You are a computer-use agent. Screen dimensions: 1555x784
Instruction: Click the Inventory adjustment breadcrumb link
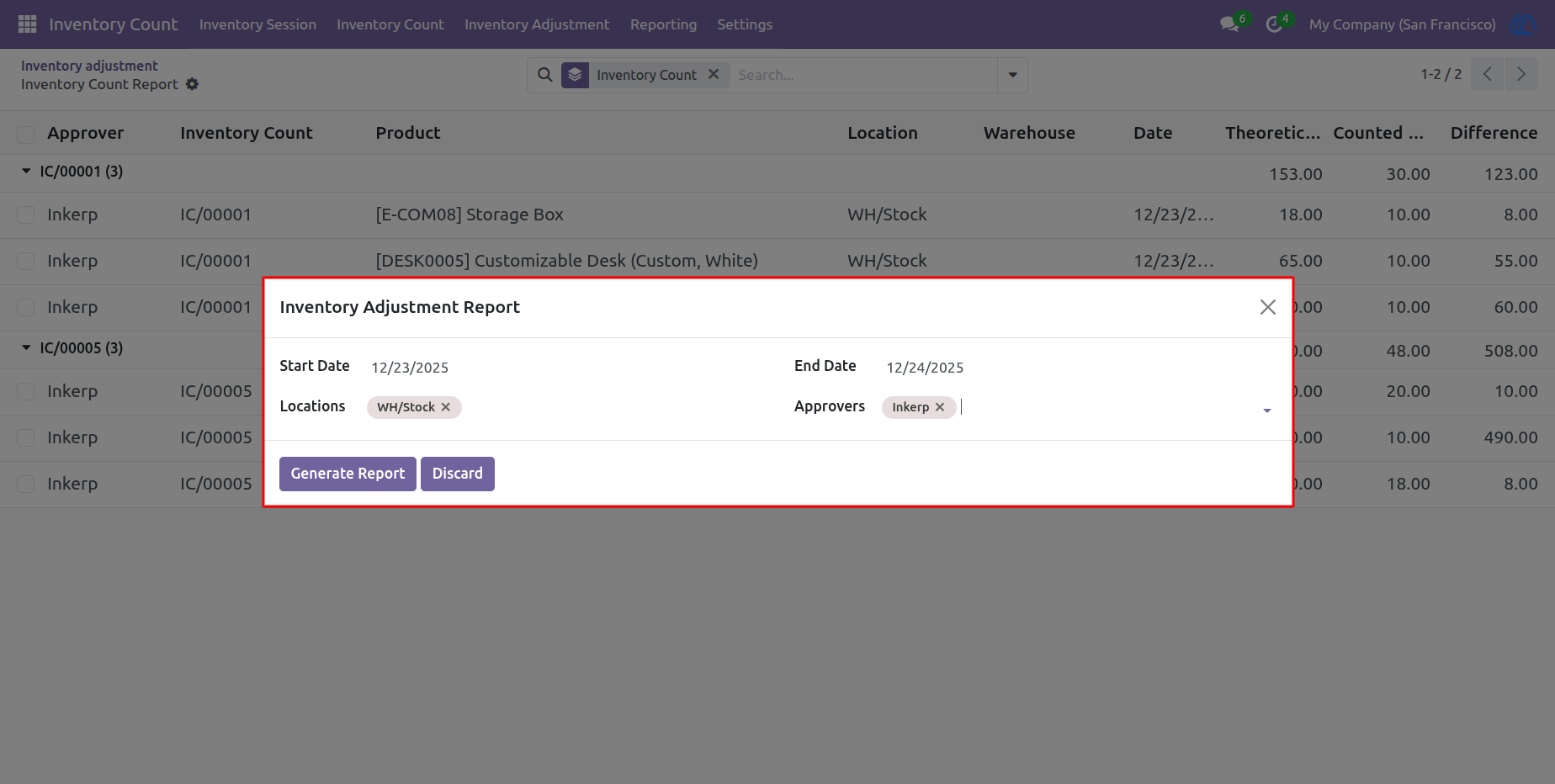click(x=89, y=66)
